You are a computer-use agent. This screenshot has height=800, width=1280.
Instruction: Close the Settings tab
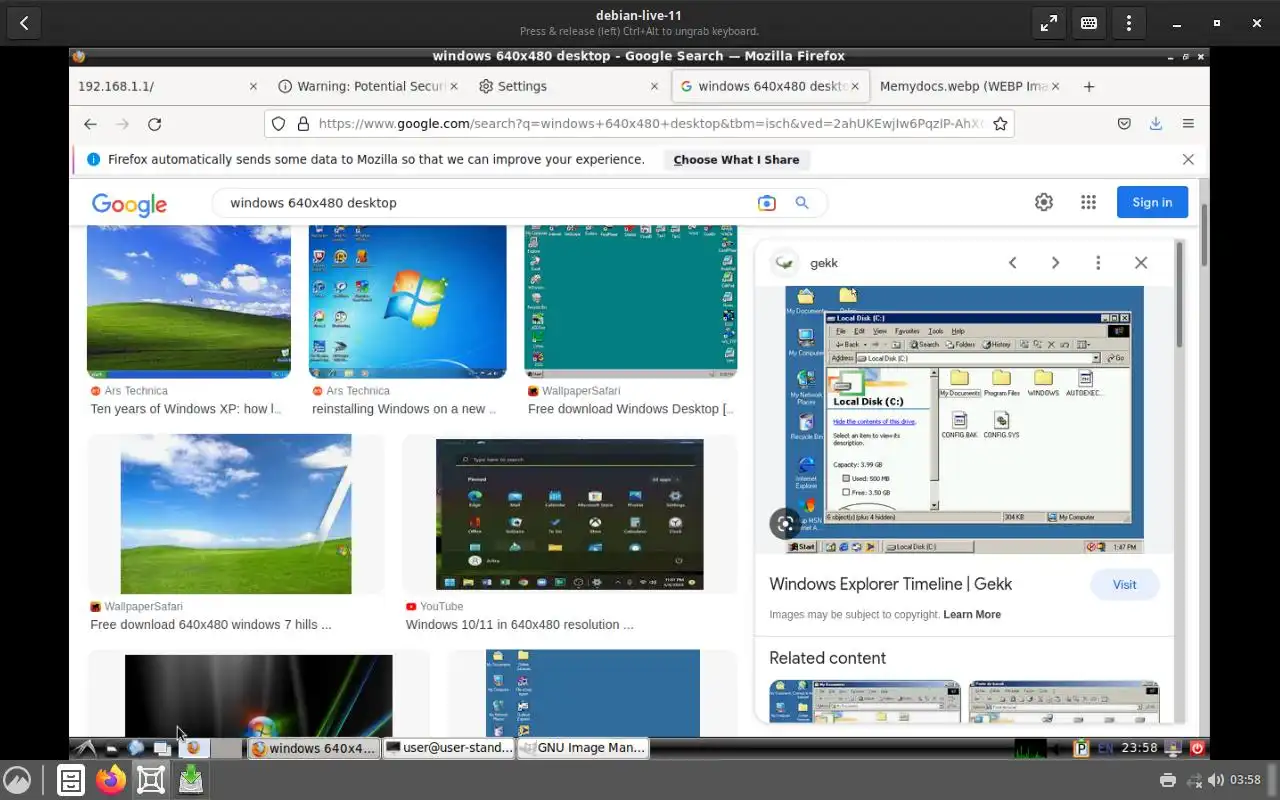(x=655, y=86)
